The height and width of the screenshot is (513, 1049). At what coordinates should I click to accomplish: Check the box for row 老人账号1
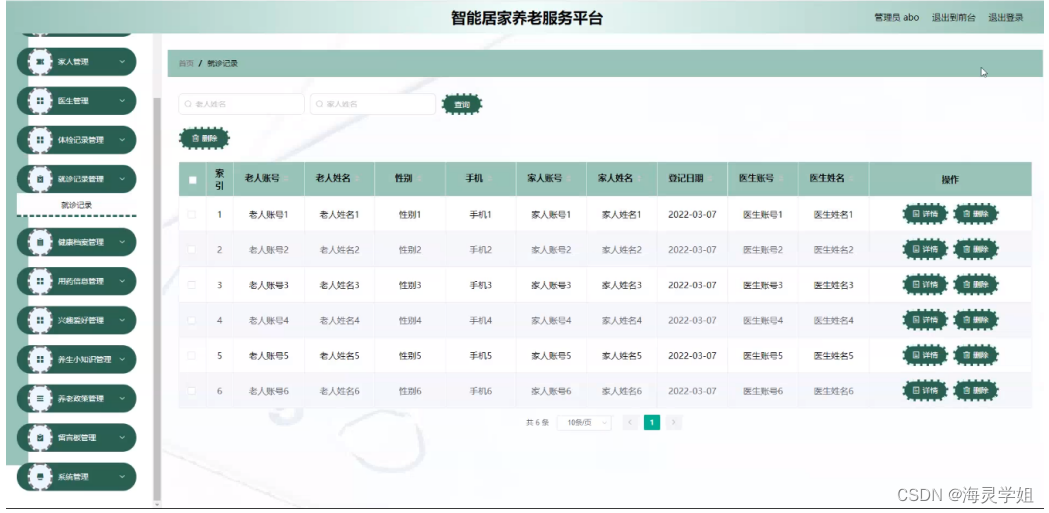(192, 214)
